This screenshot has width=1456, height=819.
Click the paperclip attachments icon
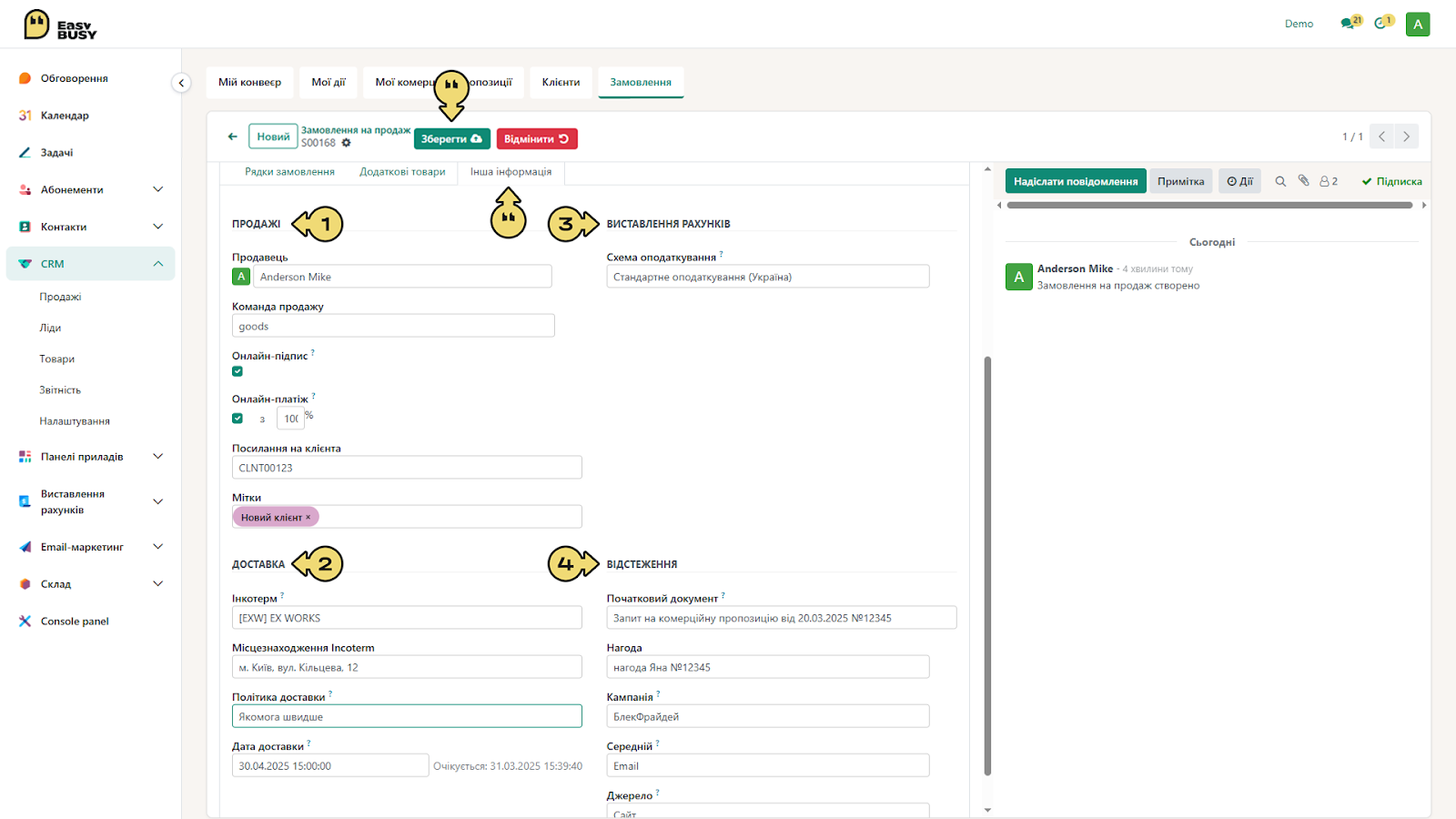1303,181
